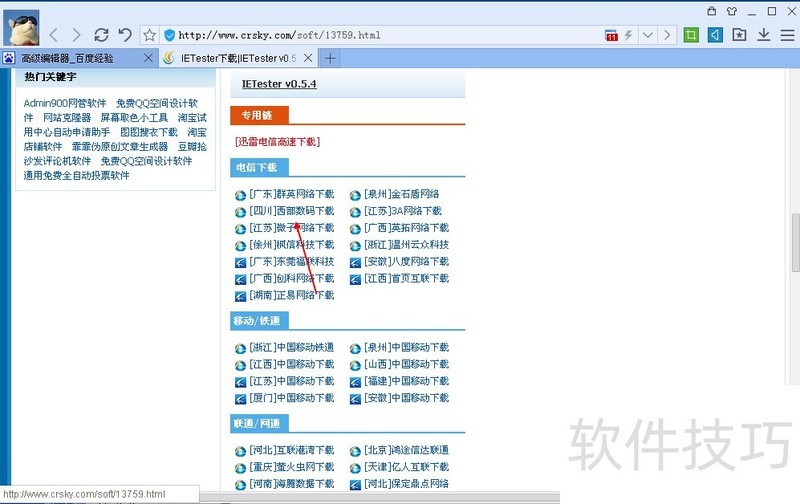The image size is (800, 504).
Task: Download from [天津]亿人互联下载
Action: [406, 467]
